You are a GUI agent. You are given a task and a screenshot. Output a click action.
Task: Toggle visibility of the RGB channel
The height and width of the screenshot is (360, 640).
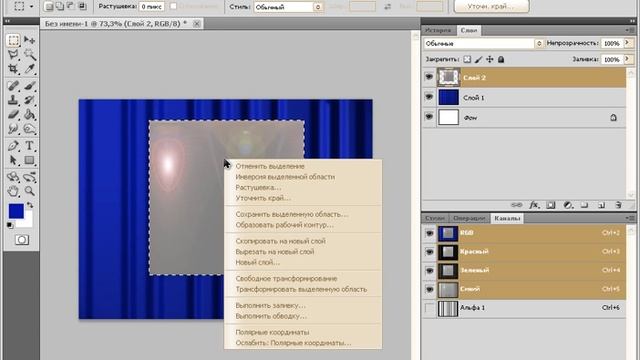coord(429,233)
